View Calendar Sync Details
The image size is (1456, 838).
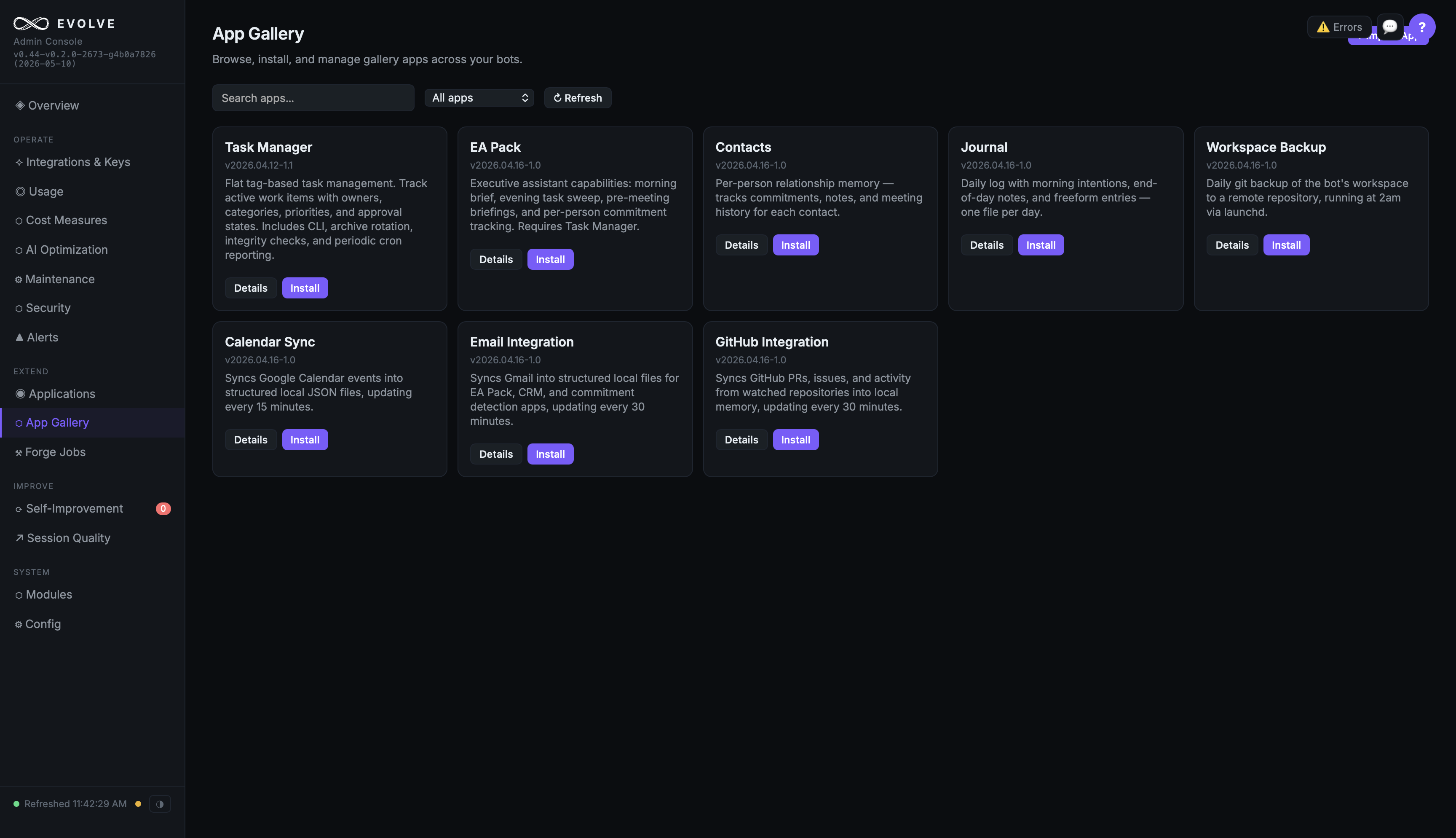(x=251, y=440)
